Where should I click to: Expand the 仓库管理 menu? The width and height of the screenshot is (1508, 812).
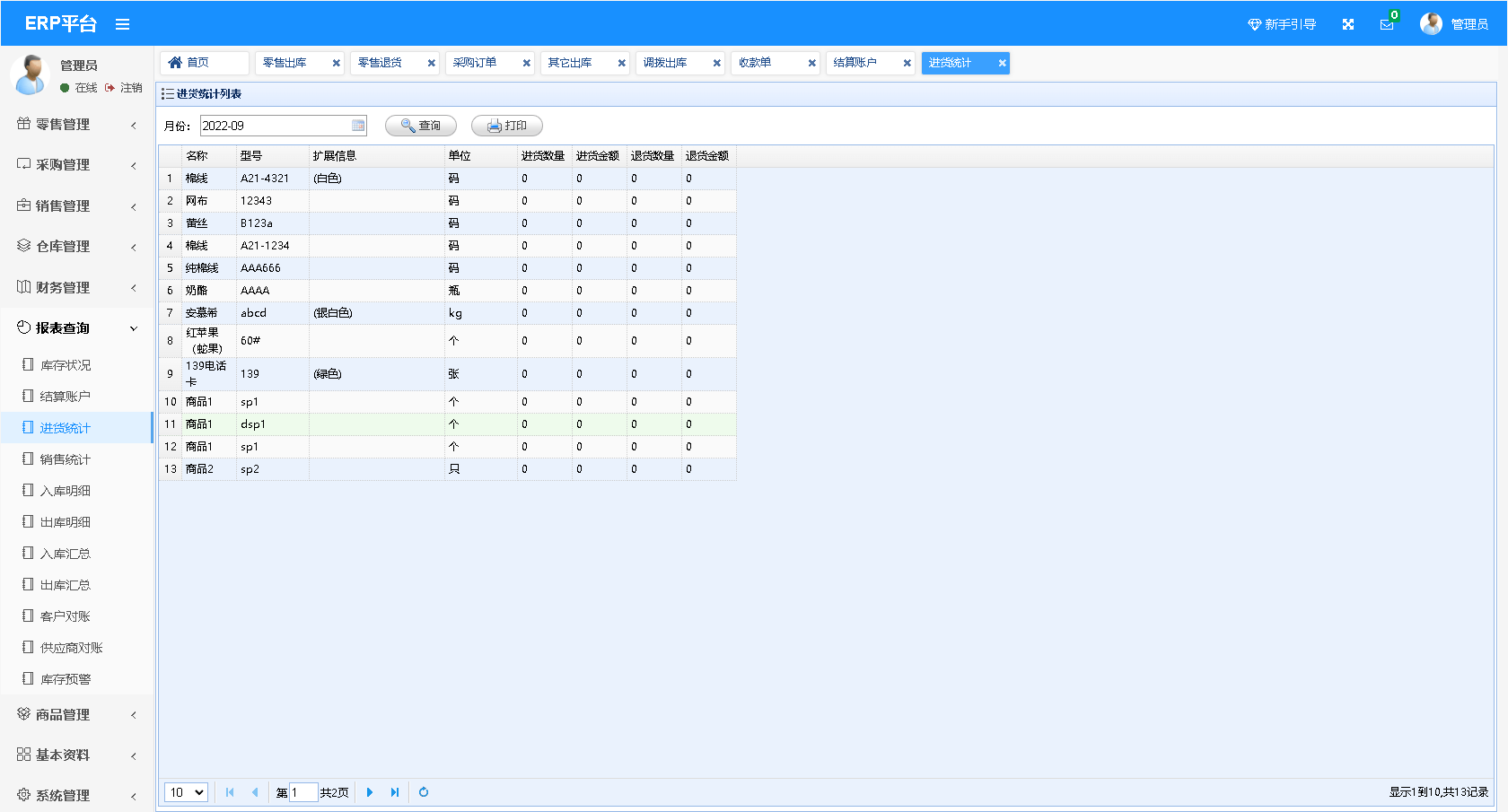[76, 247]
